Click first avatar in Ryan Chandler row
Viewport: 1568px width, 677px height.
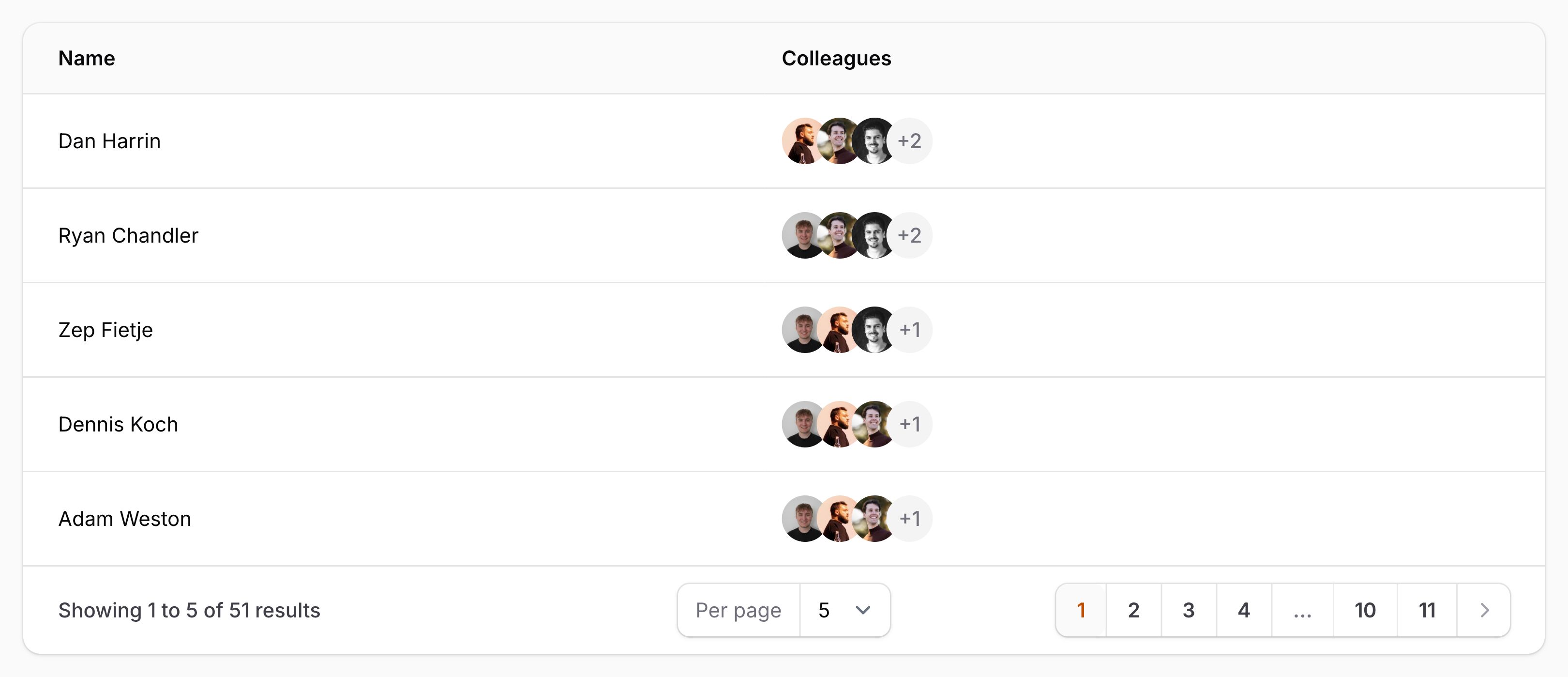click(x=800, y=235)
